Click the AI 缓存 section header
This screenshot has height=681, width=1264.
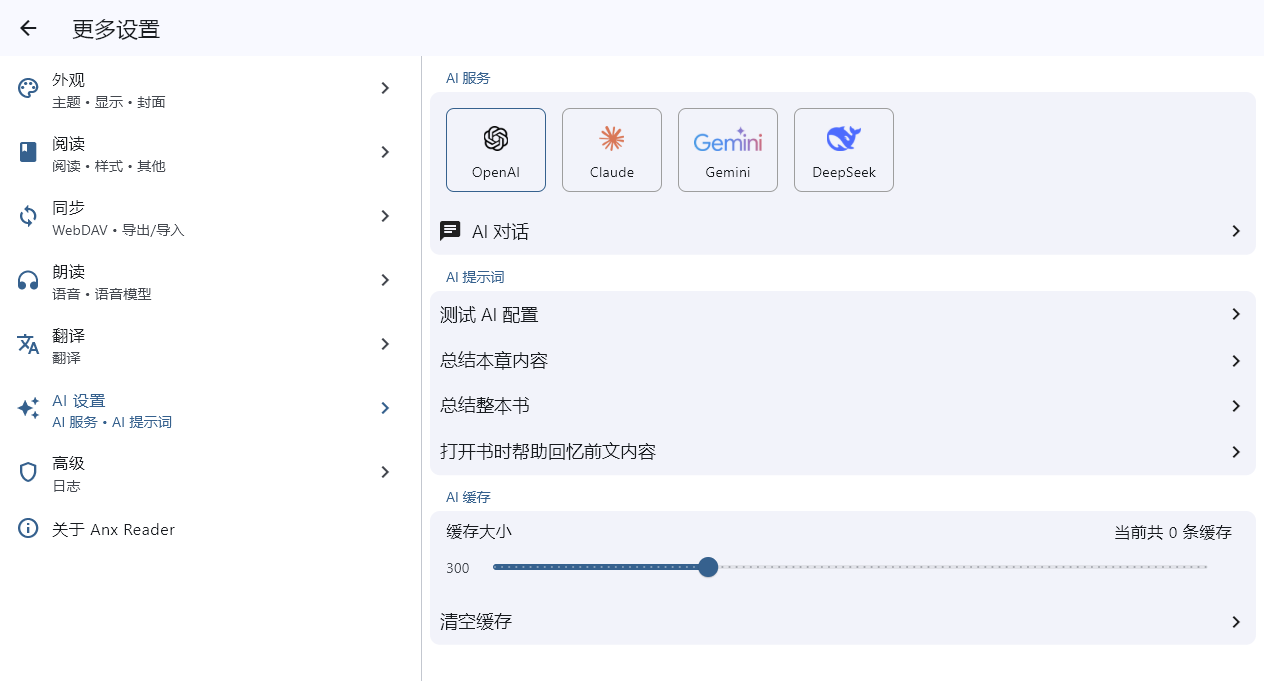tap(468, 497)
